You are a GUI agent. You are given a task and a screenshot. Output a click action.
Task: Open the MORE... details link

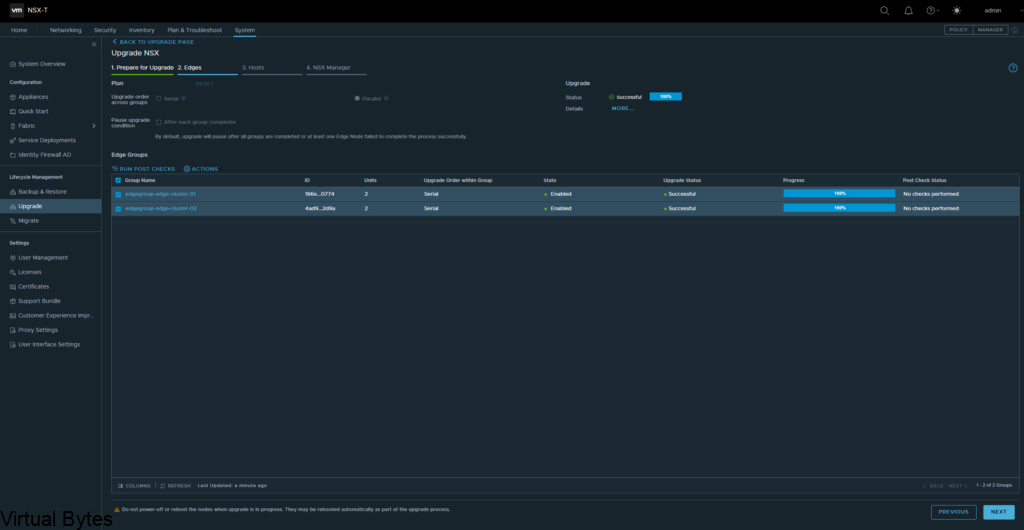pos(622,108)
